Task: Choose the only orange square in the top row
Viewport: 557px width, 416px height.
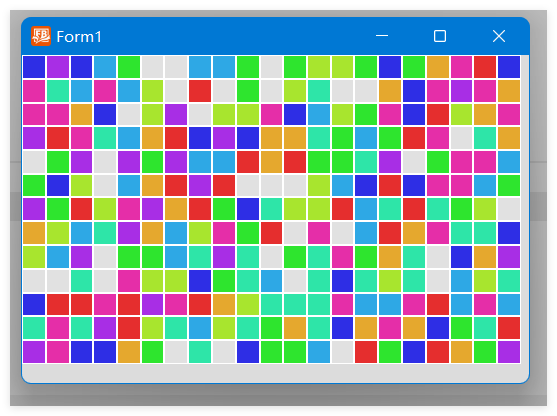Action: pos(438,67)
